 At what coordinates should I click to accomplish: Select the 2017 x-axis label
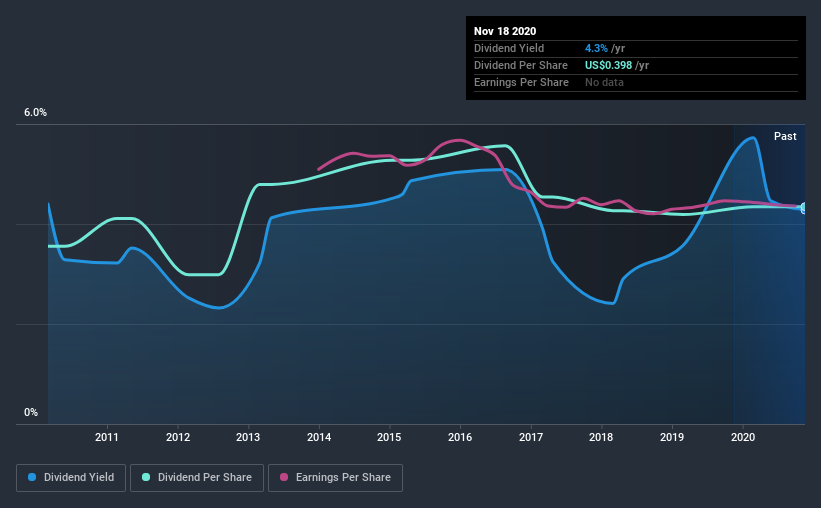(x=531, y=437)
